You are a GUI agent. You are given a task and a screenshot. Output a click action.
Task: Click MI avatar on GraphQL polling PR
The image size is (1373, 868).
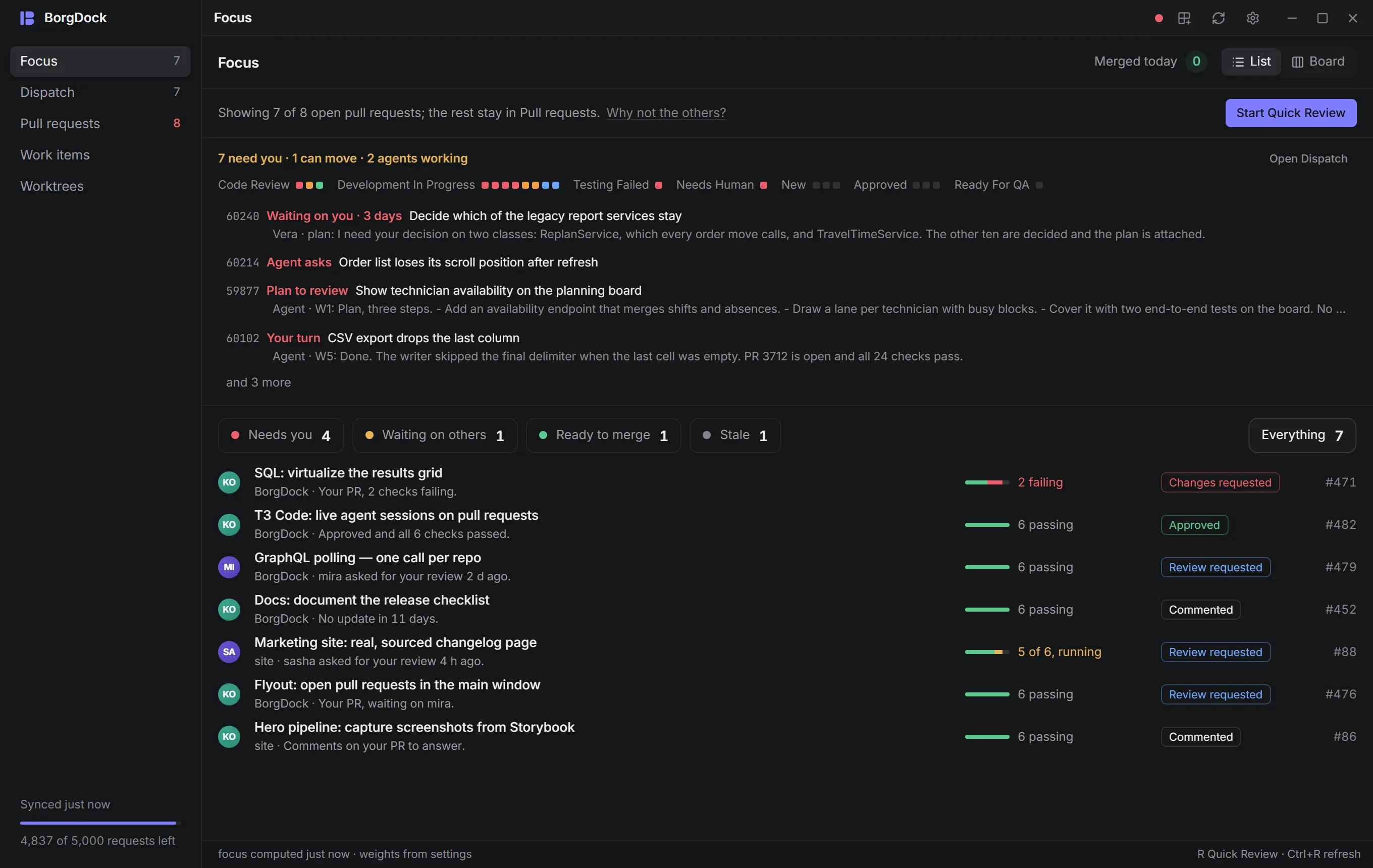tap(229, 567)
